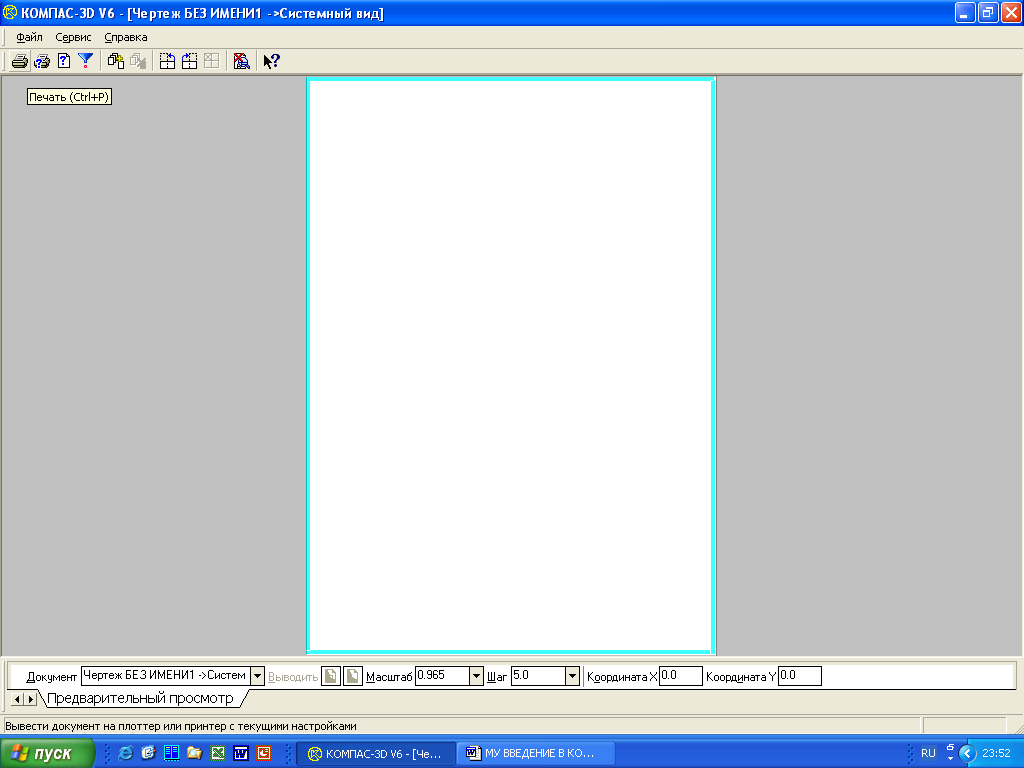The height and width of the screenshot is (768, 1024).
Task: Click the Документ combo box text
Action: pyautogui.click(x=166, y=676)
